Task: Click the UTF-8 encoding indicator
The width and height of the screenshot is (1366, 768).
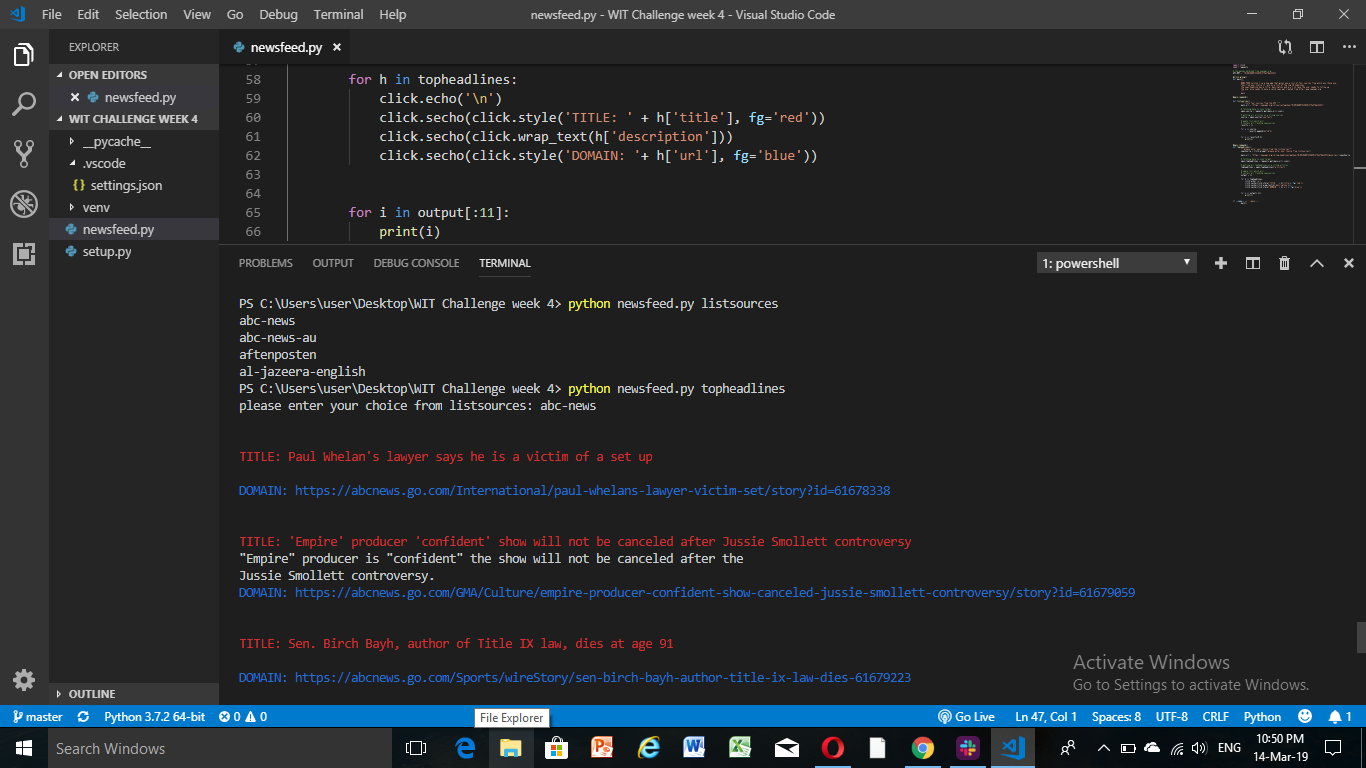Action: click(x=1171, y=717)
